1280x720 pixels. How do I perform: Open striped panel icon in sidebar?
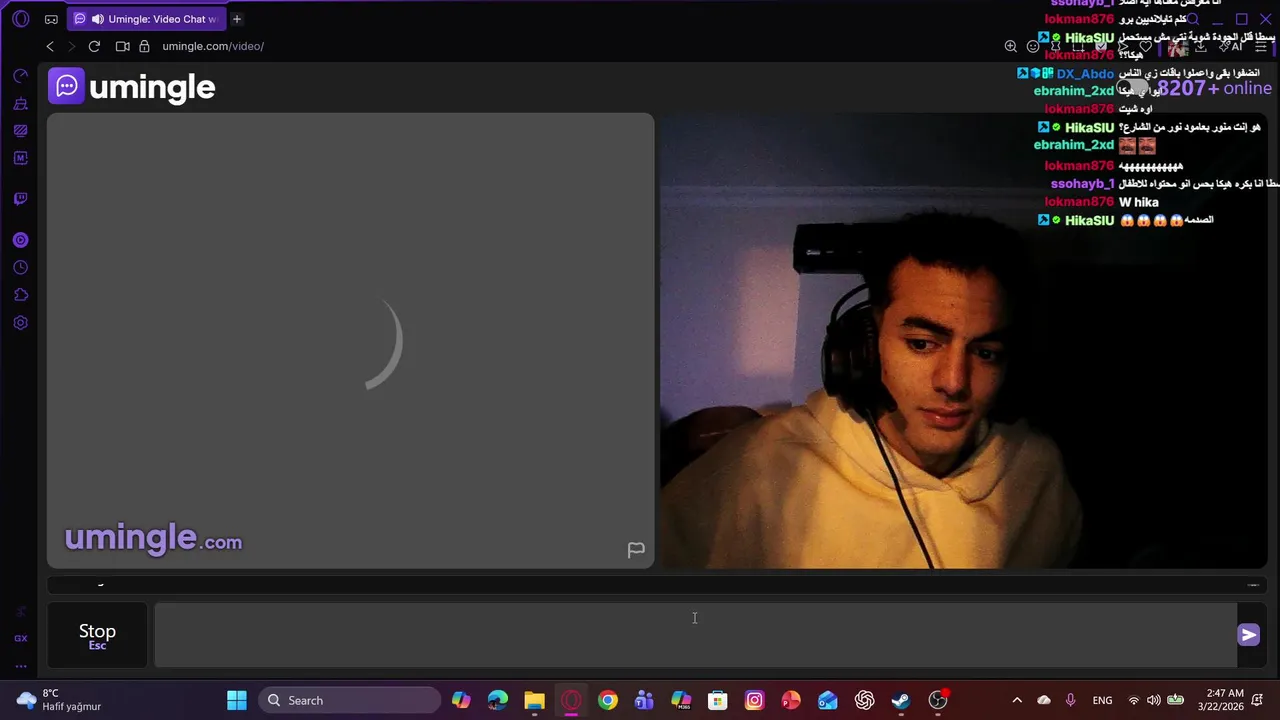[x=20, y=130]
